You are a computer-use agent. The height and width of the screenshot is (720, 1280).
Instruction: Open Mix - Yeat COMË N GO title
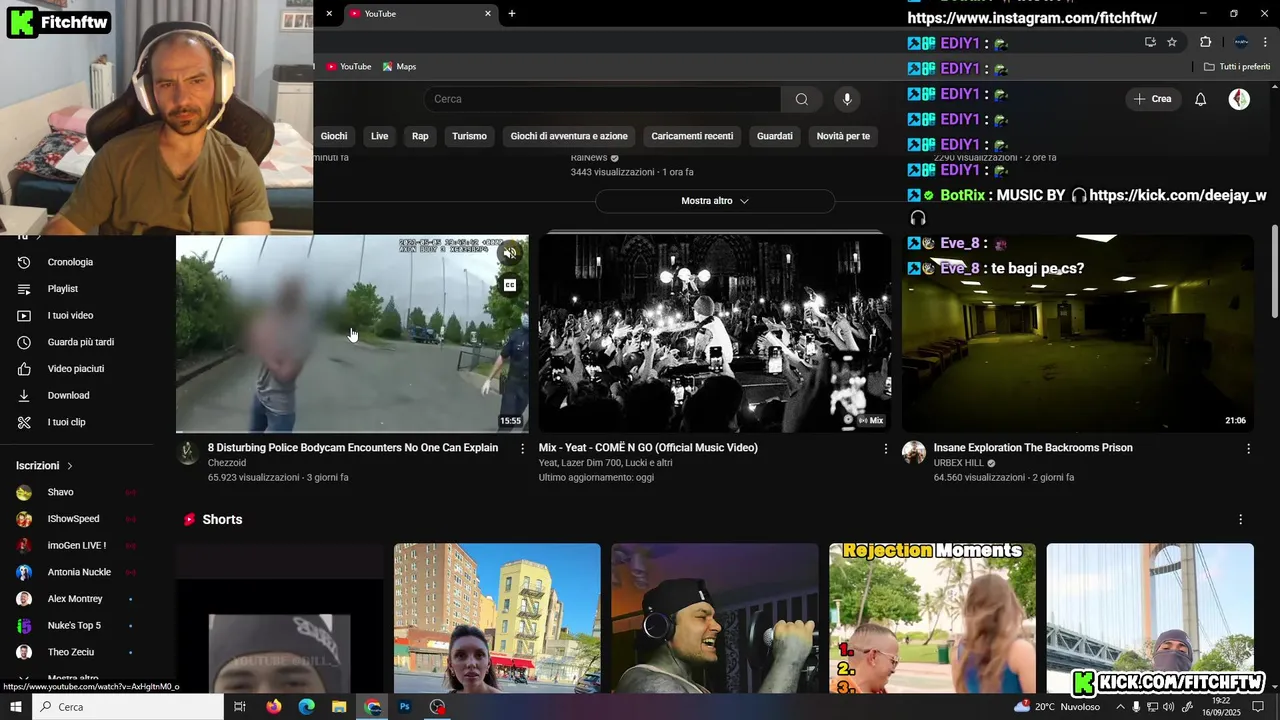tap(648, 448)
